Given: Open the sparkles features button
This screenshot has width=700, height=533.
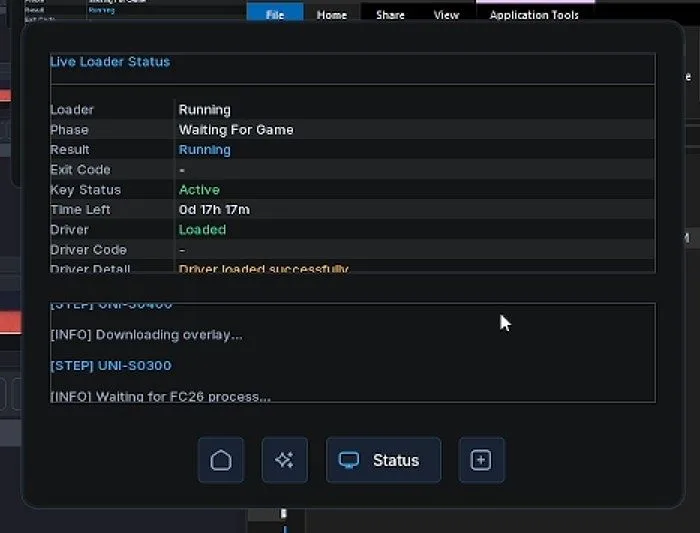Looking at the screenshot, I should pyautogui.click(x=285, y=460).
